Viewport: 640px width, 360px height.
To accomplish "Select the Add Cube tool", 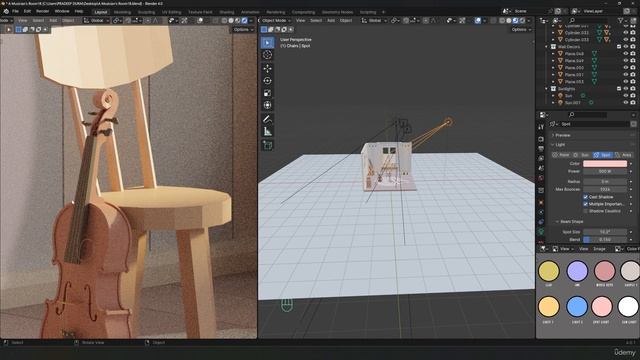I will (267, 145).
